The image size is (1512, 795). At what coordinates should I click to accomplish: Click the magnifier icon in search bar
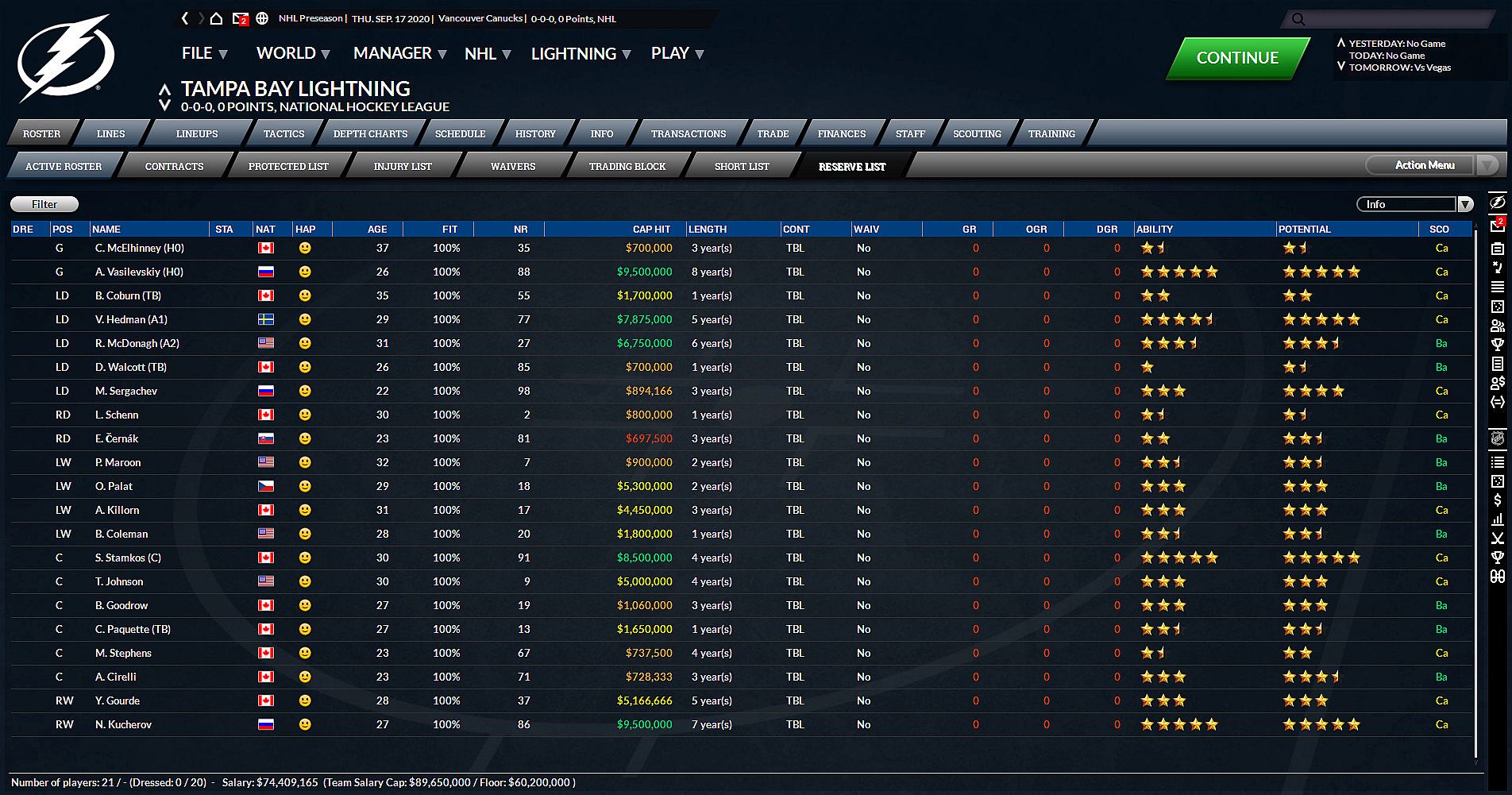click(x=1298, y=19)
